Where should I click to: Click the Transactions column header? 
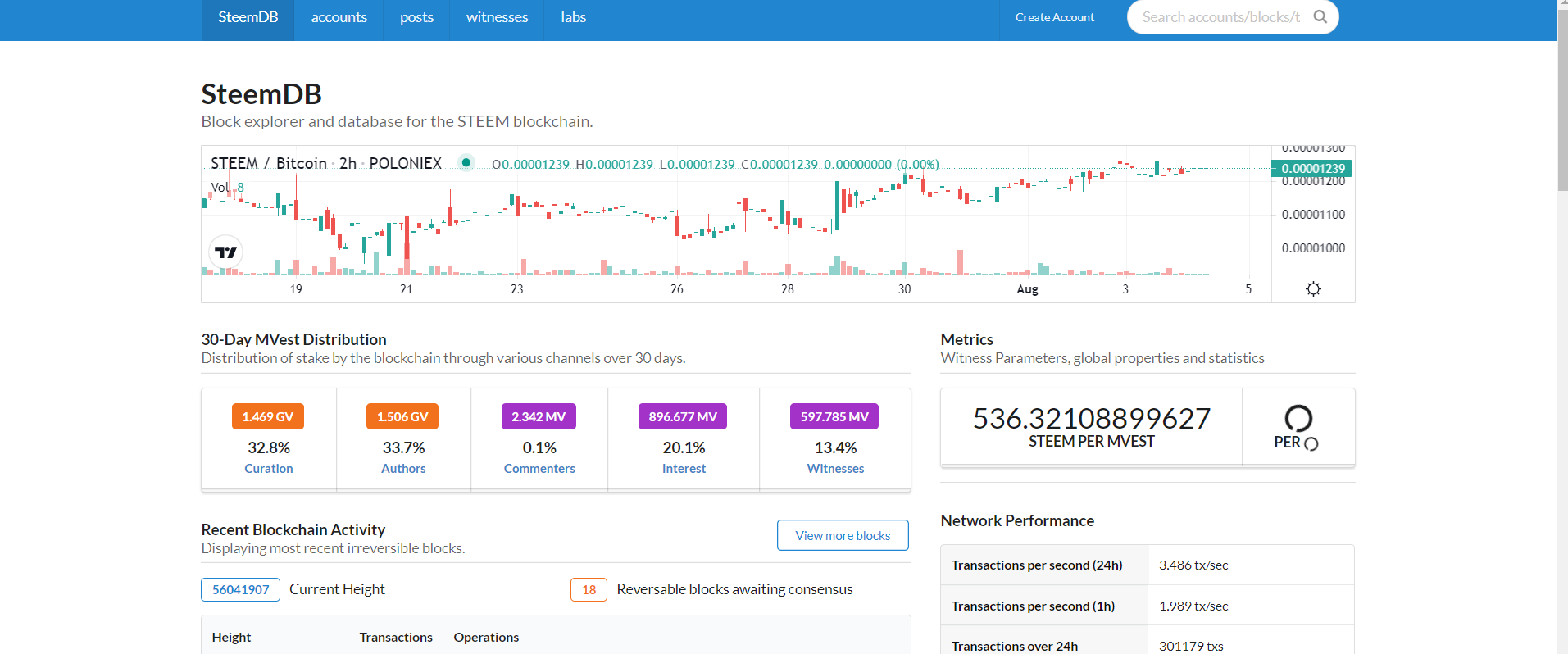pos(396,637)
